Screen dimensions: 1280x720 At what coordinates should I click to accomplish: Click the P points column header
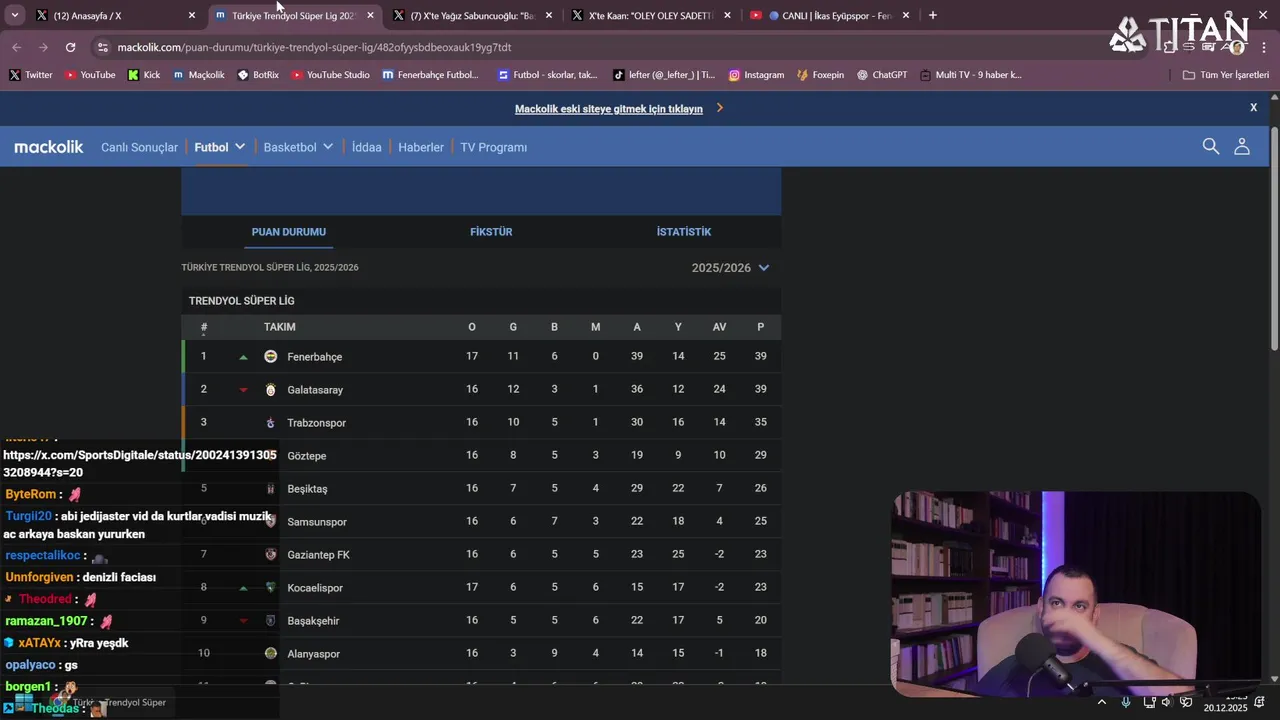tap(760, 327)
